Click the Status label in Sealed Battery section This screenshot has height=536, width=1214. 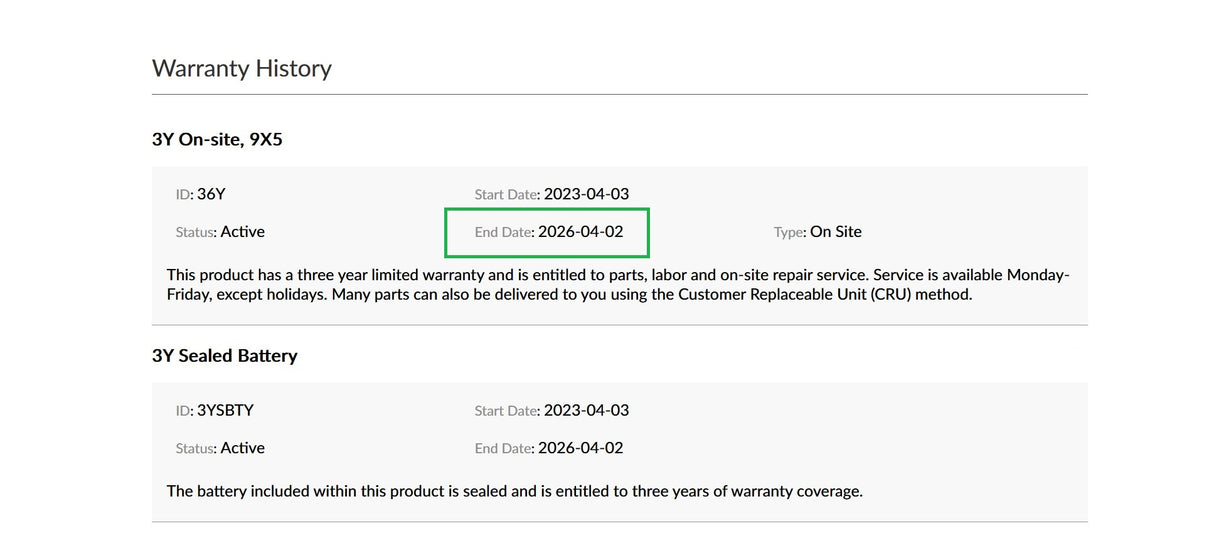(x=195, y=449)
